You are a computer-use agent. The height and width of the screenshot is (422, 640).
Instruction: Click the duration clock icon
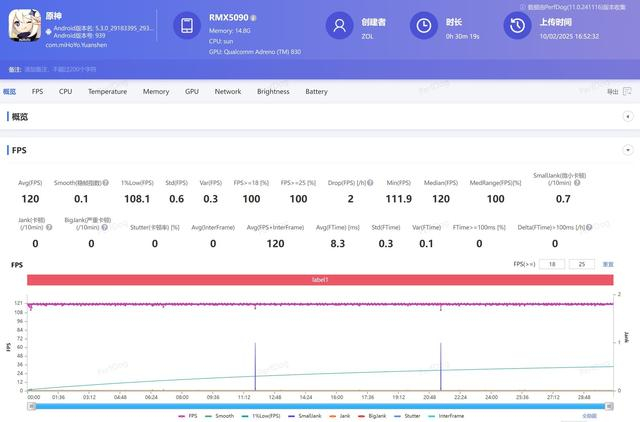pos(425,28)
